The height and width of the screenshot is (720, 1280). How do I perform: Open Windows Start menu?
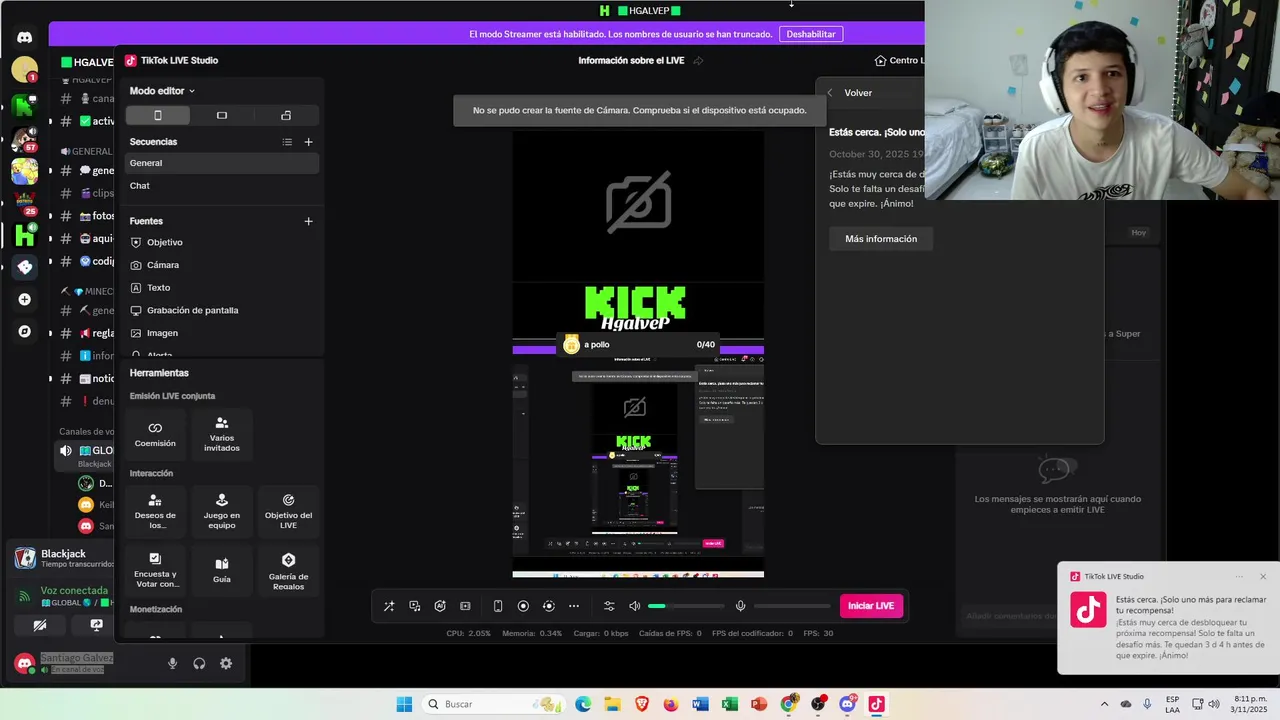click(x=404, y=704)
